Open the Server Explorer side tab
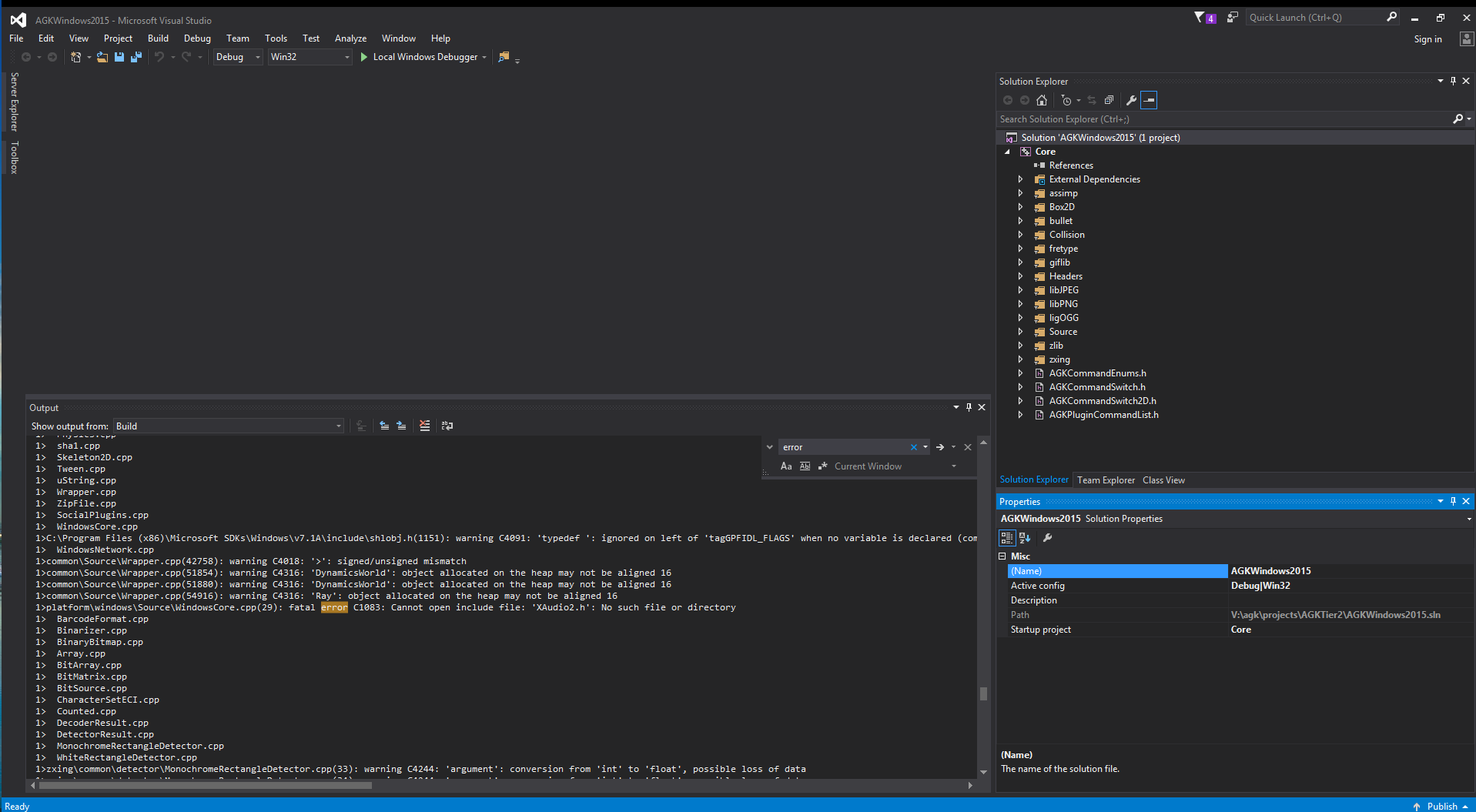 point(14,102)
